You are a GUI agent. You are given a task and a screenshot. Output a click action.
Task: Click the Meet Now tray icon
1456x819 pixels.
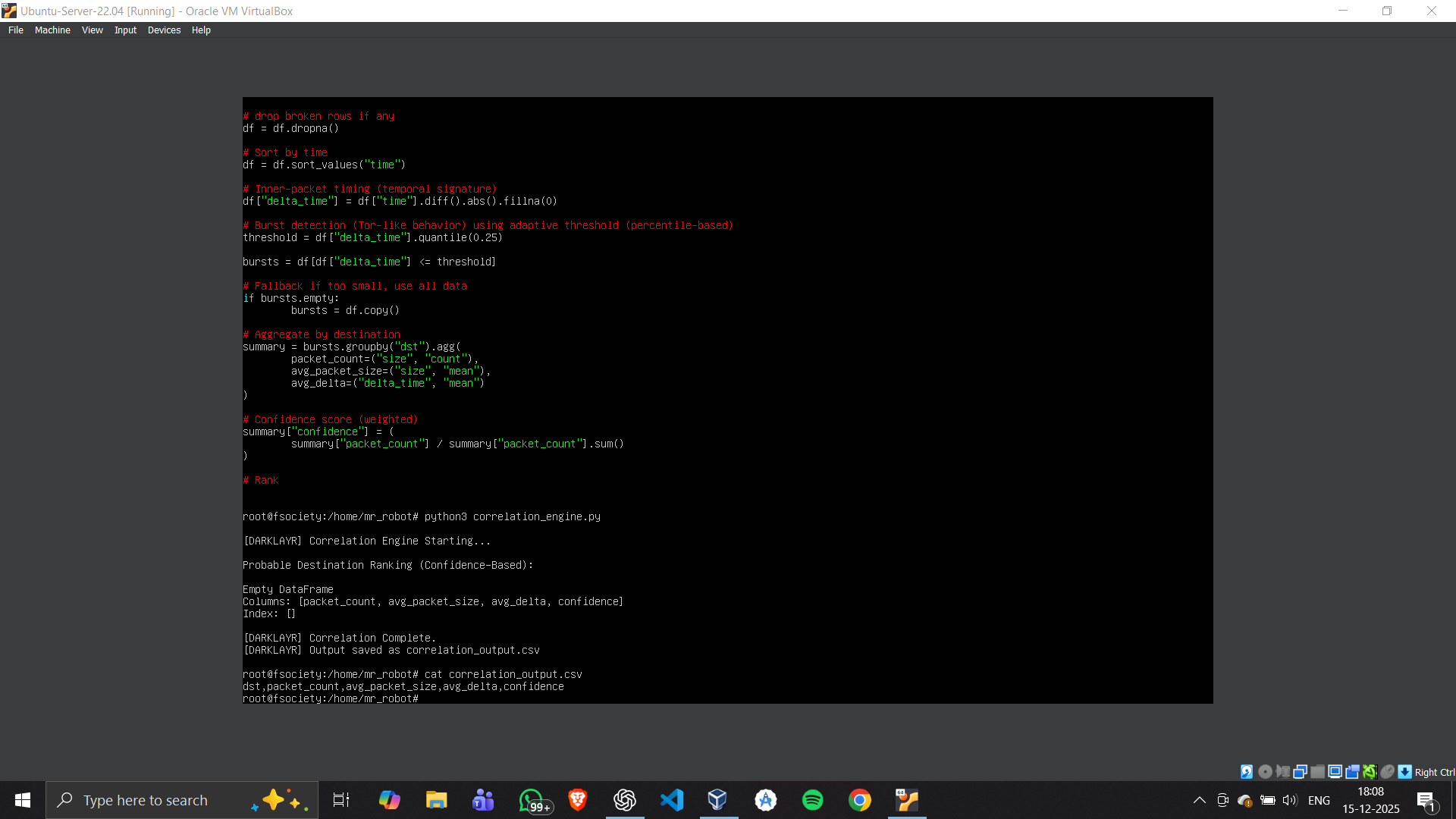pyautogui.click(x=1222, y=800)
